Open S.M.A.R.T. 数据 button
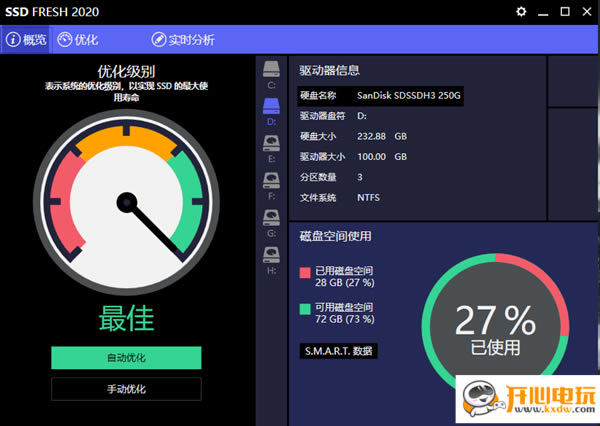Viewport: 600px width, 426px height. 339,351
